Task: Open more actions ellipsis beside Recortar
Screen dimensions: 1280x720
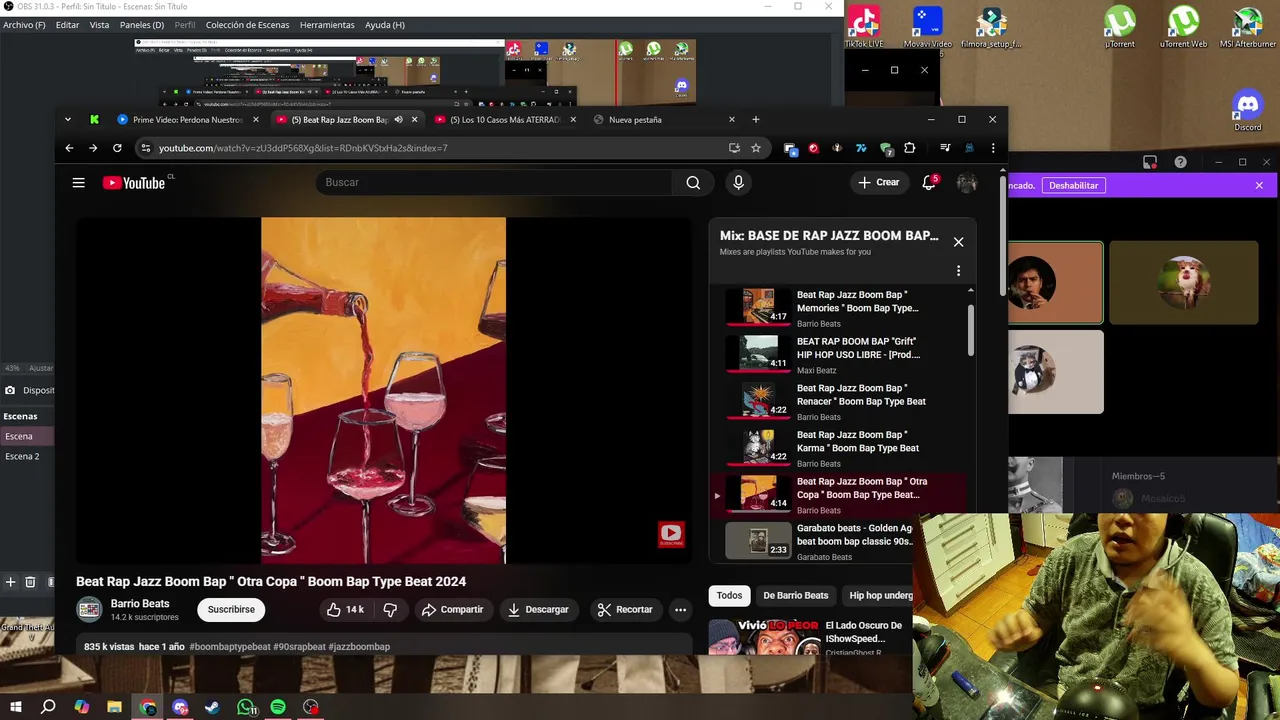Action: coord(680,609)
